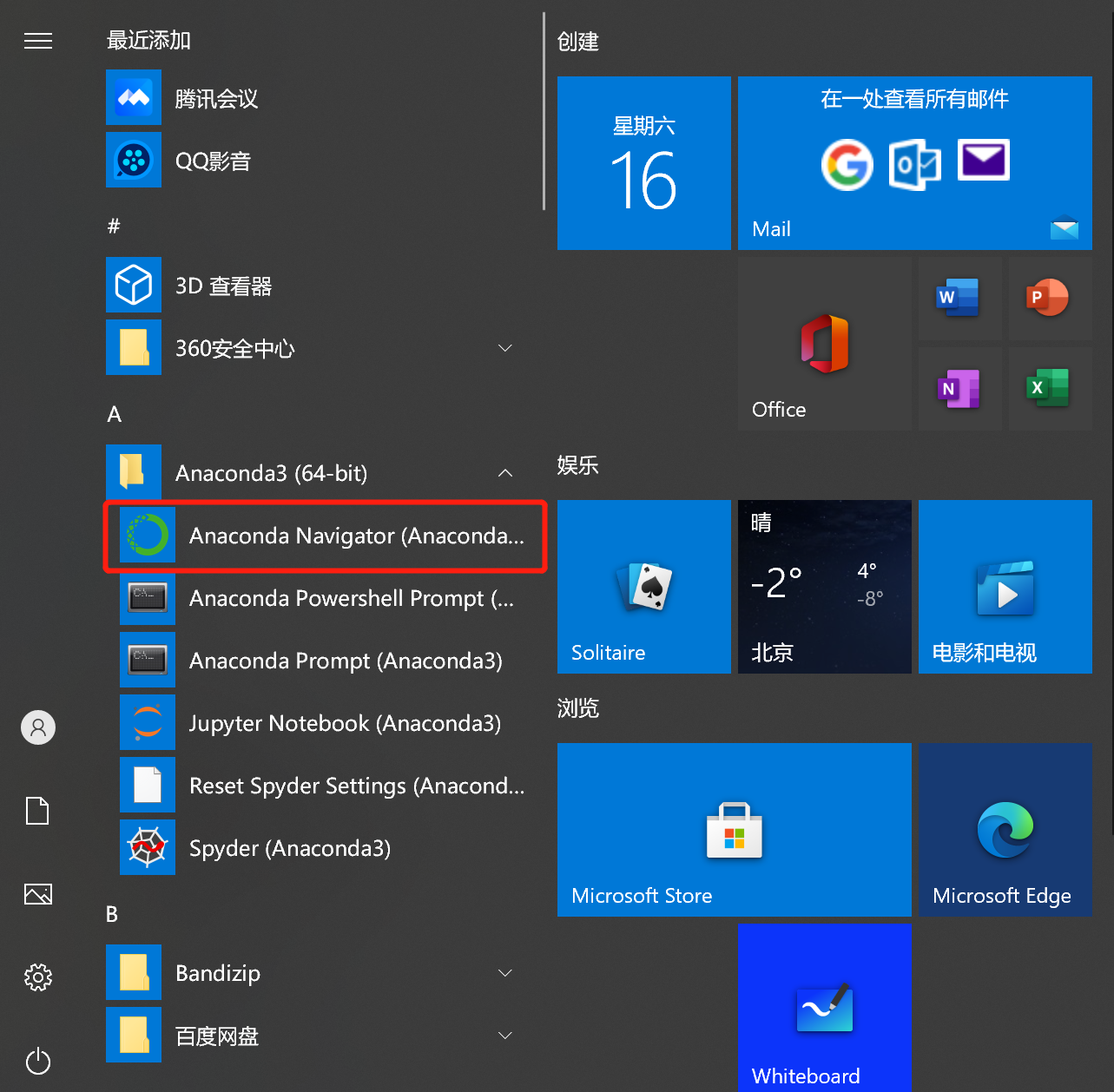Image resolution: width=1114 pixels, height=1092 pixels.
Task: Click the A letter group header
Action: tap(114, 414)
